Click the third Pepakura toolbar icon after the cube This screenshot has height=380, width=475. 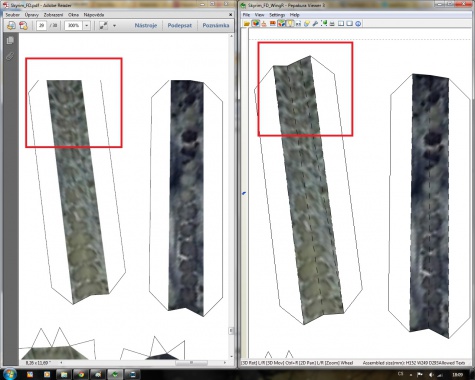point(264,24)
